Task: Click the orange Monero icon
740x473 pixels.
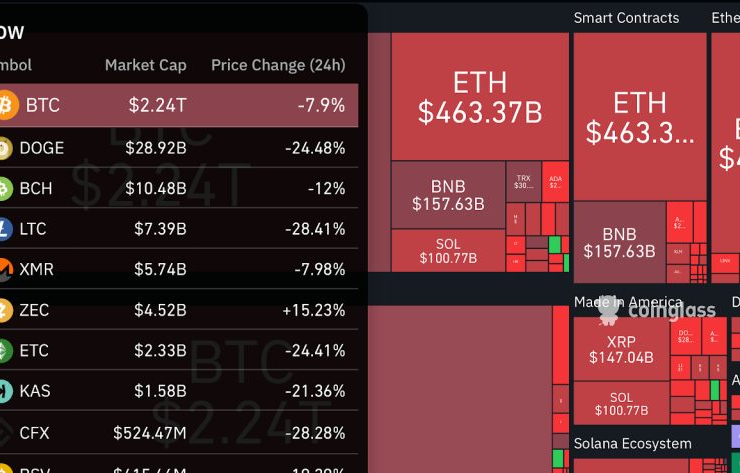Action: click(4, 269)
